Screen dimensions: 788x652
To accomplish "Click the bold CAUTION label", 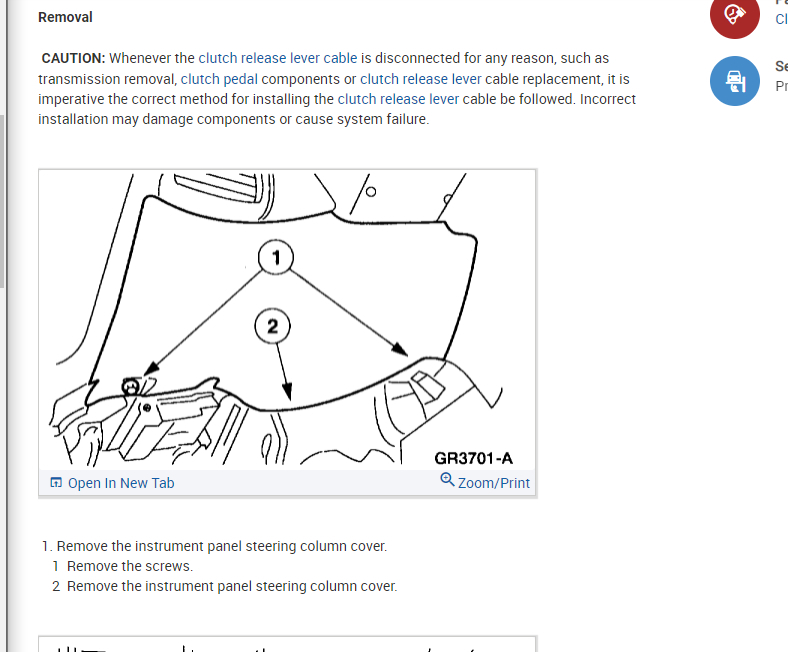I will coord(73,58).
